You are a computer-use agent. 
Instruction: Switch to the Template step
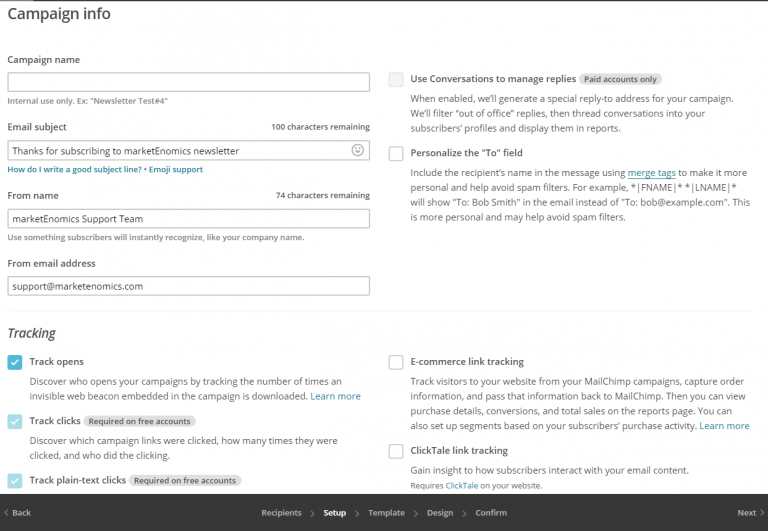coord(386,513)
